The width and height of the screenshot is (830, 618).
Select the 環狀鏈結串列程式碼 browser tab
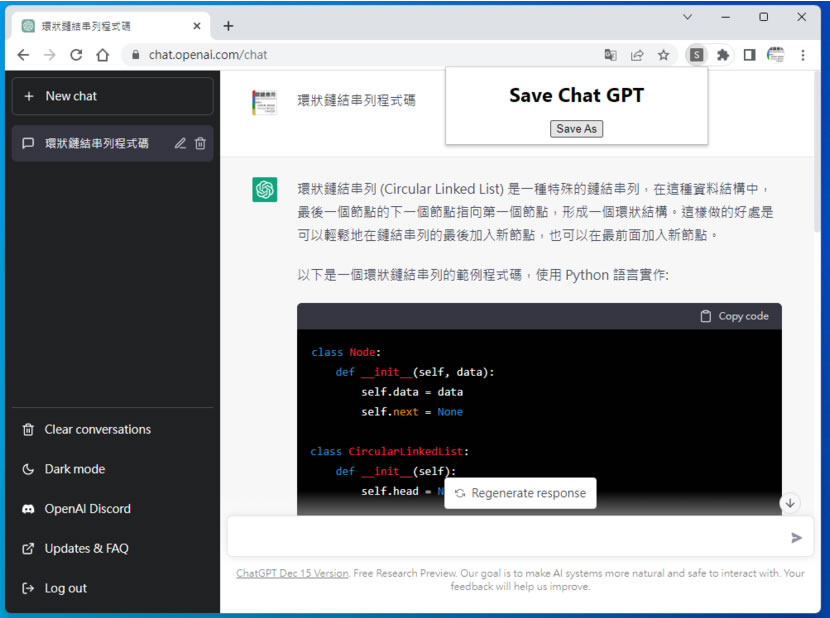[x=109, y=26]
